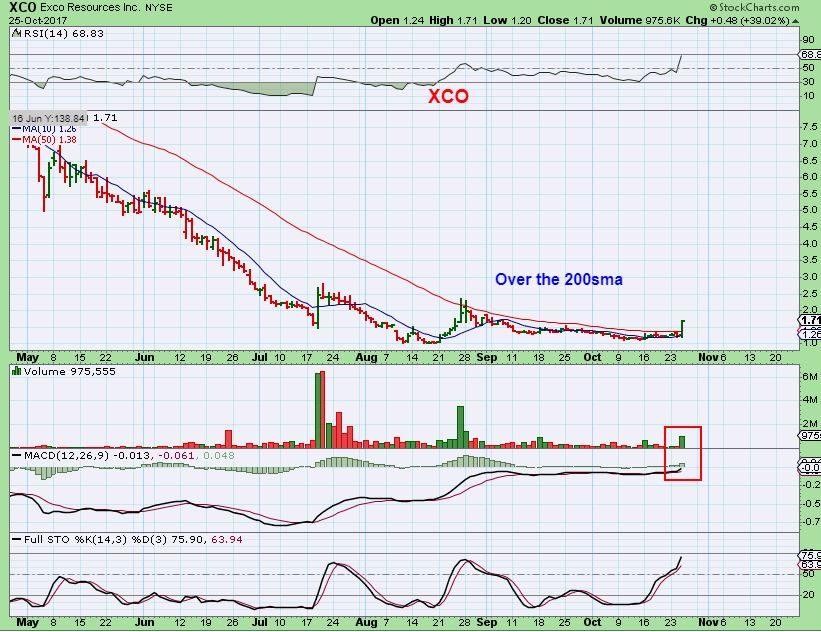Click the 16 Jun crosshair data tooltip
The height and width of the screenshot is (632, 821).
pyautogui.click(x=49, y=118)
